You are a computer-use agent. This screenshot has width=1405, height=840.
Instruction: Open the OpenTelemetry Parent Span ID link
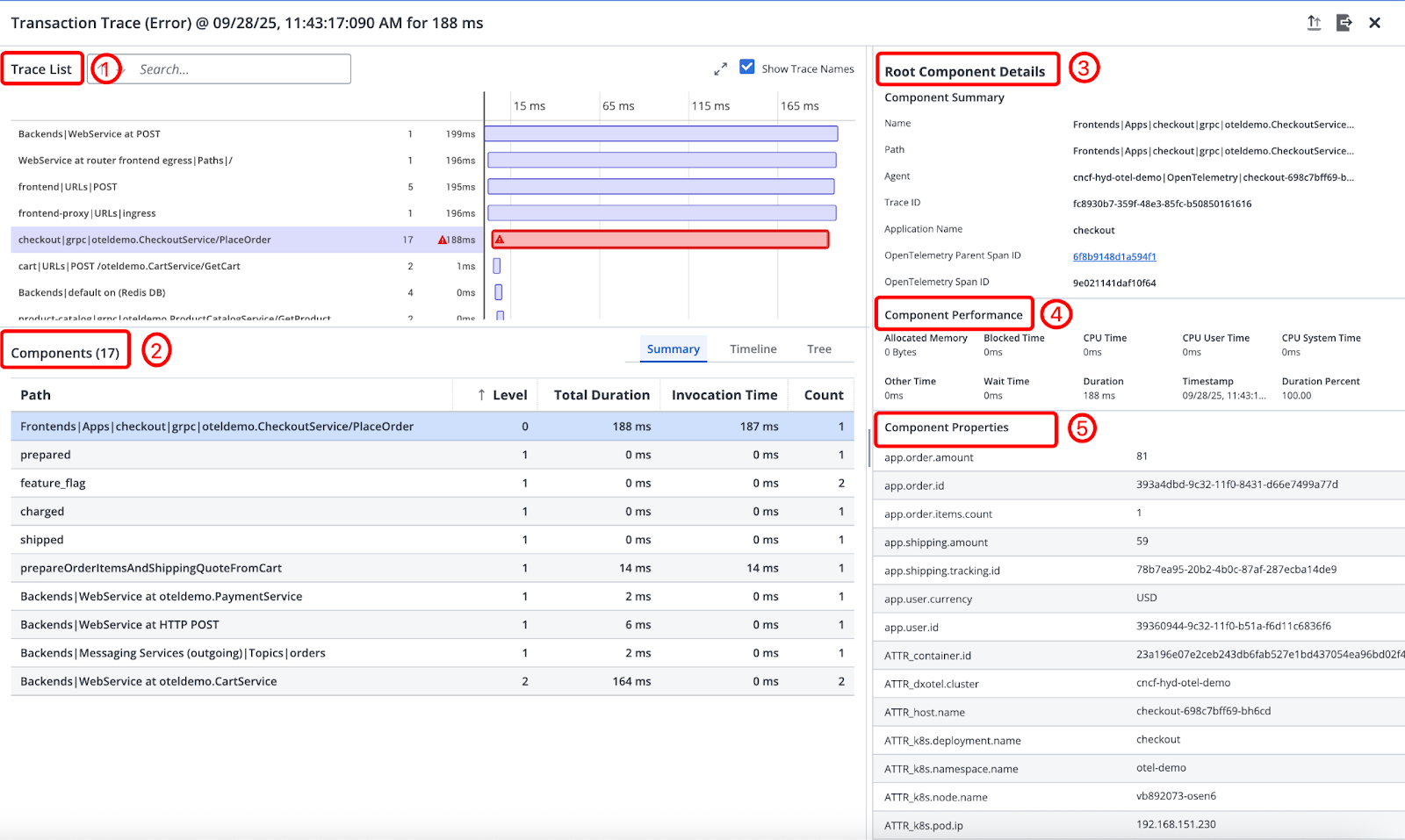(1113, 256)
